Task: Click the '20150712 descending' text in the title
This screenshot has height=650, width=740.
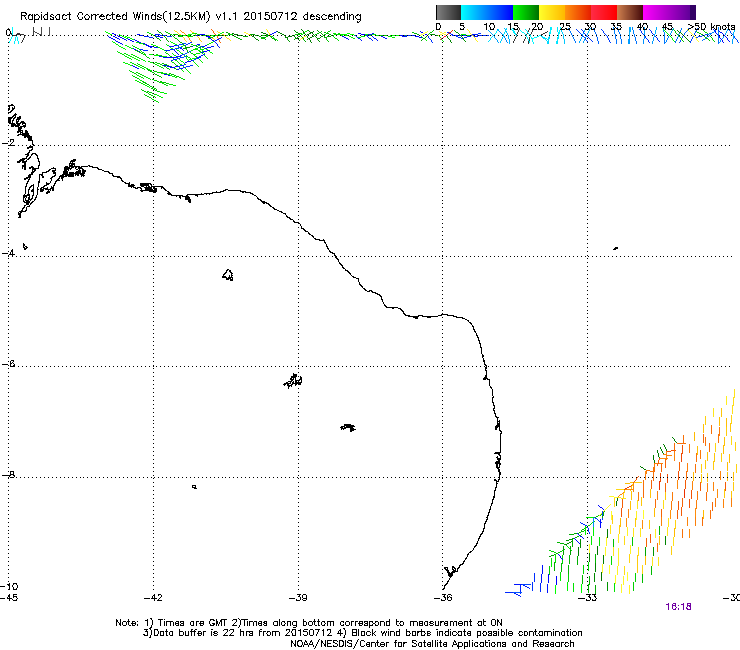Action: coord(303,17)
